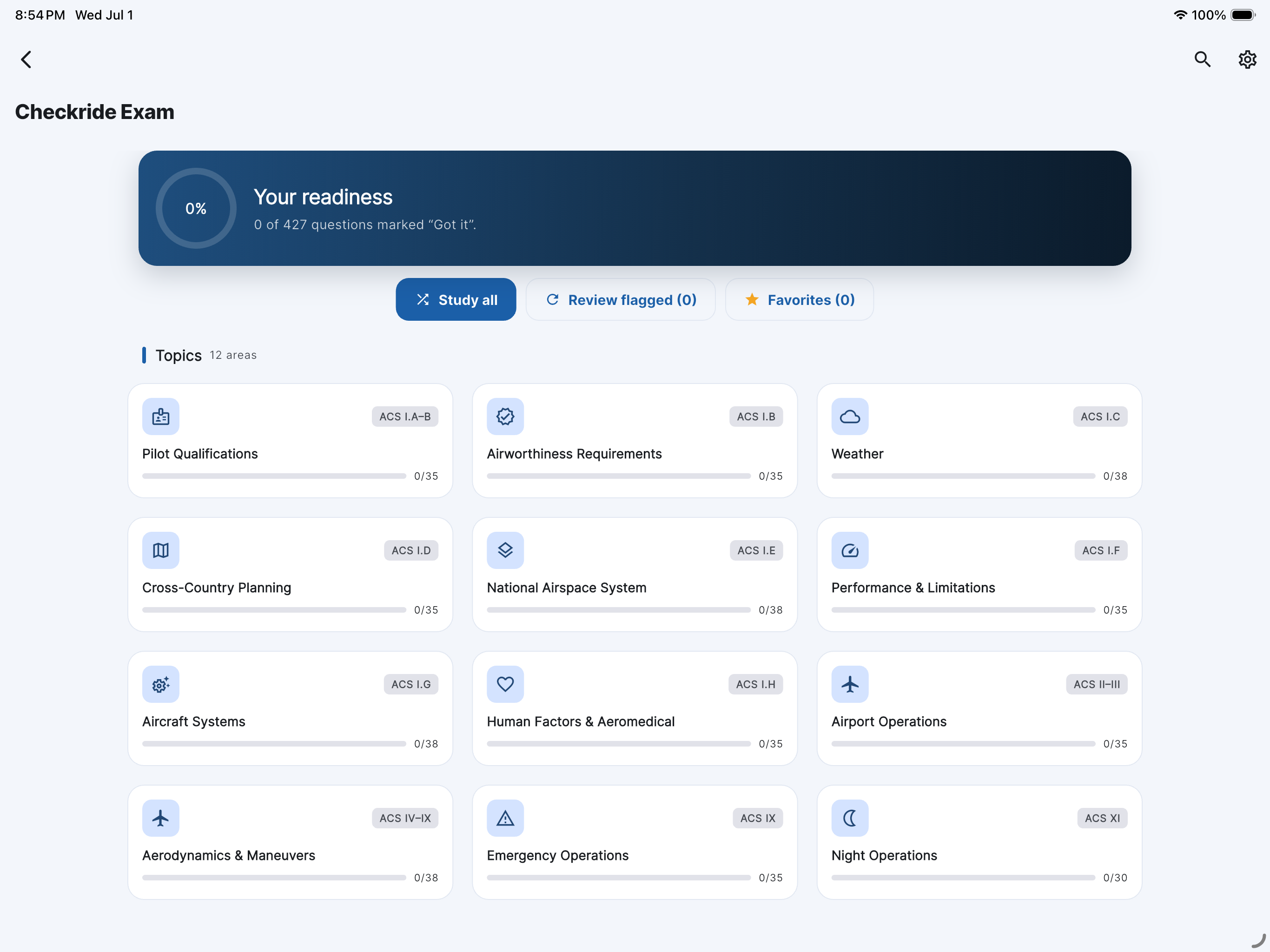Click the ACS I.H tag
Image resolution: width=1270 pixels, height=952 pixels.
tap(755, 684)
